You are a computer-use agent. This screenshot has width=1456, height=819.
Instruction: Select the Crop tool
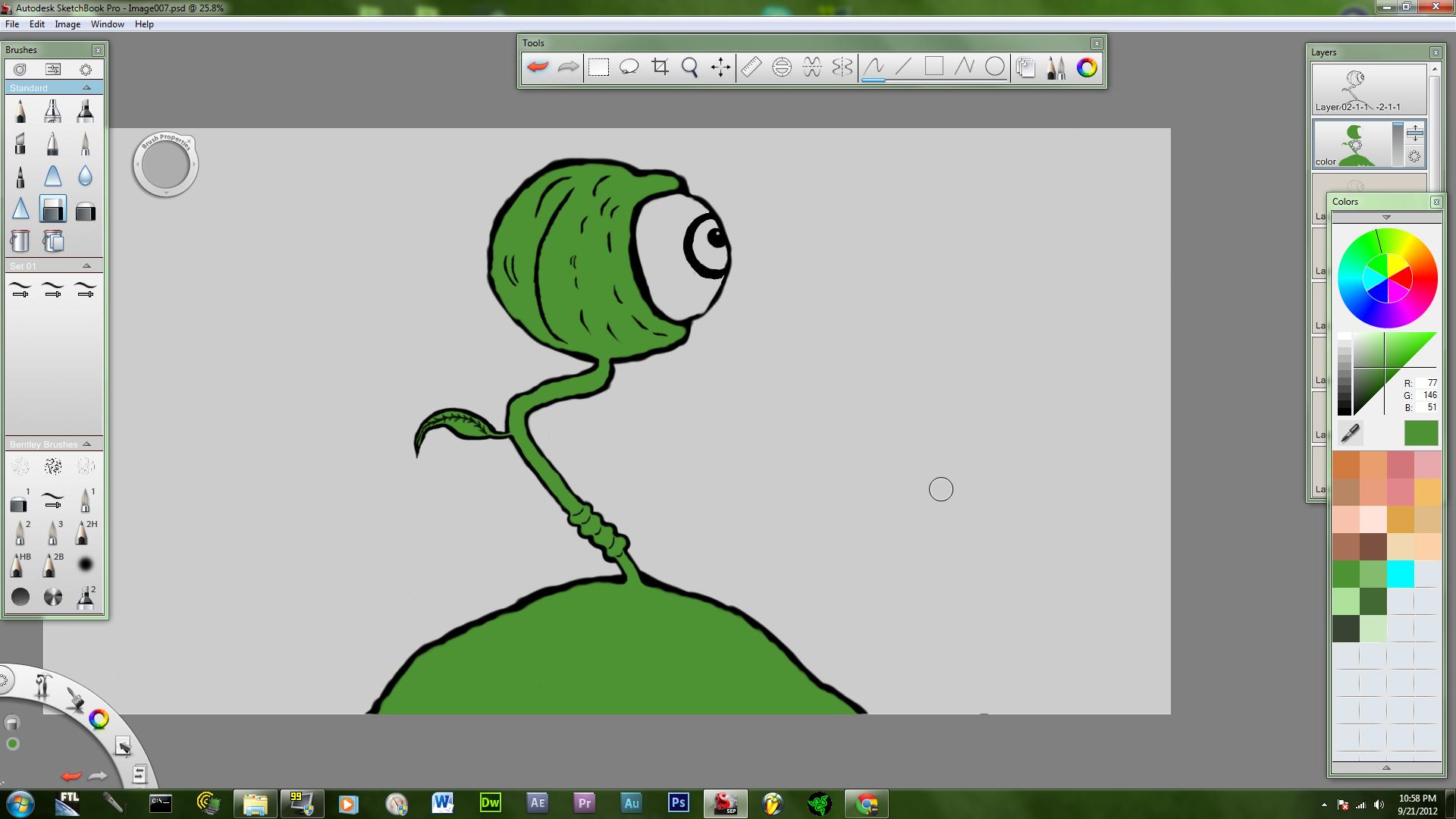[x=660, y=67]
